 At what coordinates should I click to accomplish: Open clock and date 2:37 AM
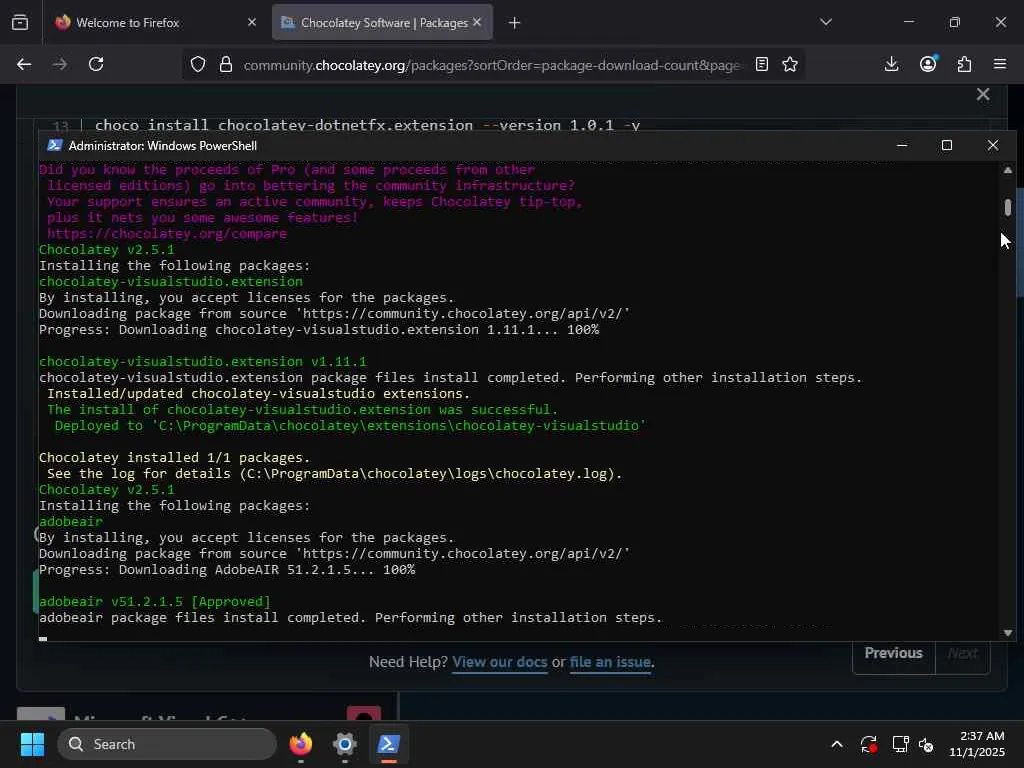(977, 744)
